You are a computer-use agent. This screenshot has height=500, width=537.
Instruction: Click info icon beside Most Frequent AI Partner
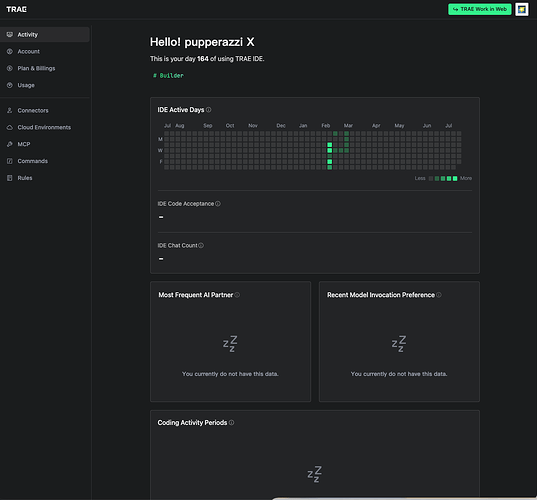(x=237, y=295)
